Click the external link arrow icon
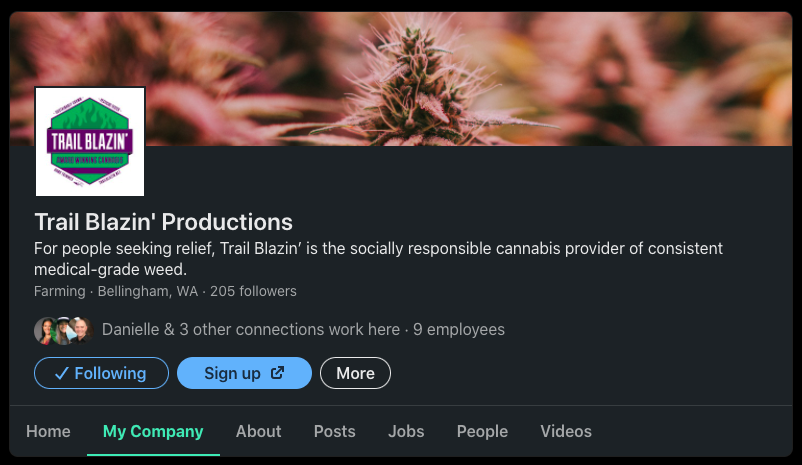Image resolution: width=802 pixels, height=465 pixels. 277,373
